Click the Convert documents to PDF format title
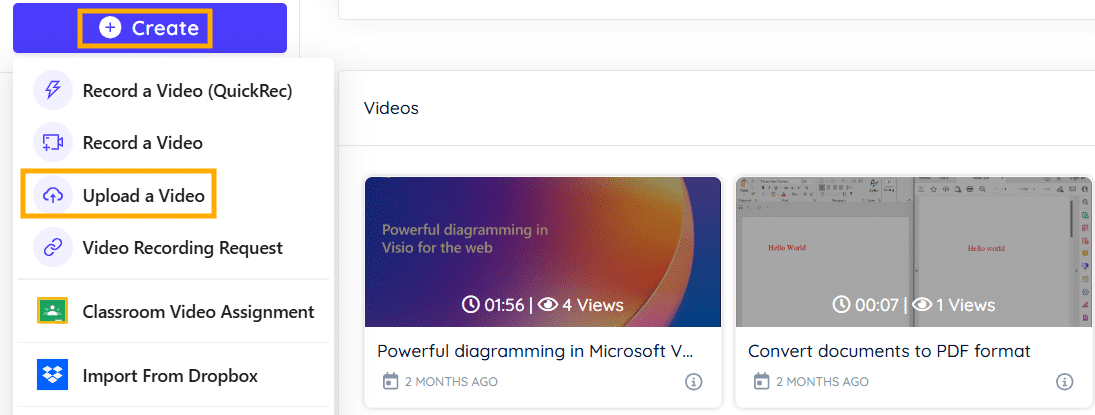1095x415 pixels. coord(889,351)
